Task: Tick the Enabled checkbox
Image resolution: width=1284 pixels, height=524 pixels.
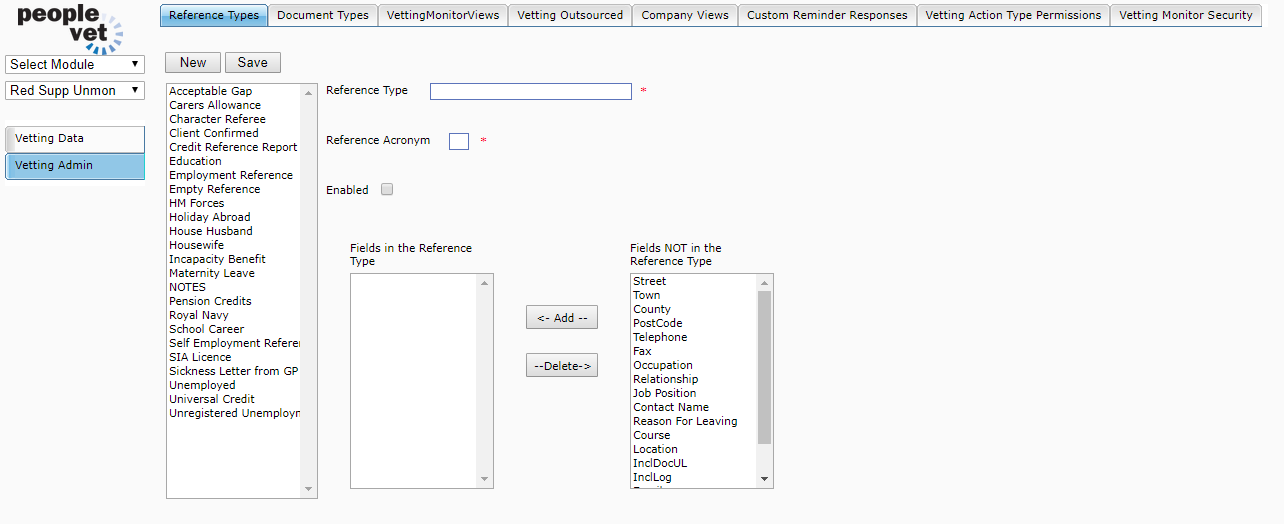Action: (x=387, y=190)
